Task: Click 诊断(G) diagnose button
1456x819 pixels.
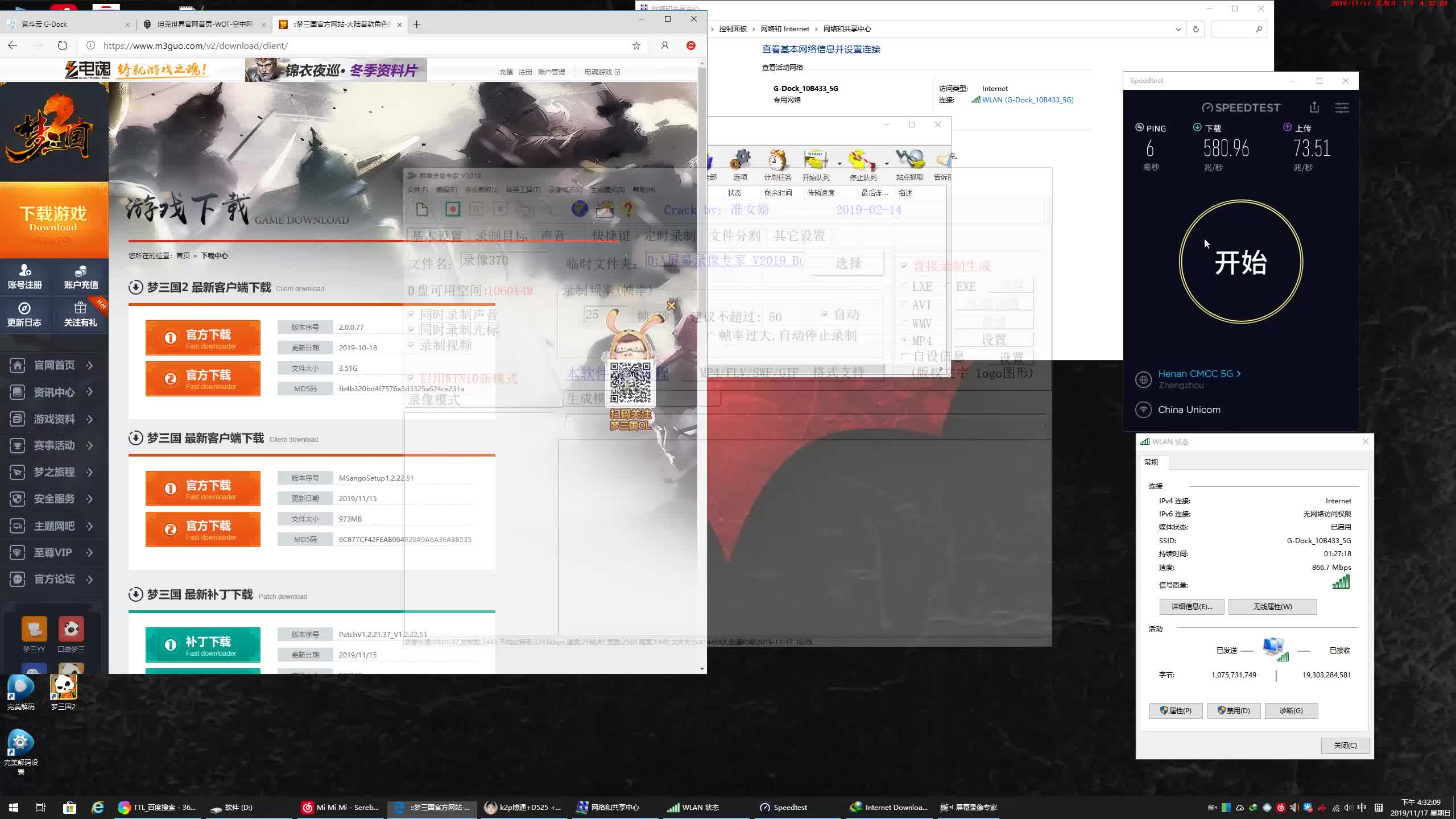Action: point(1291,711)
